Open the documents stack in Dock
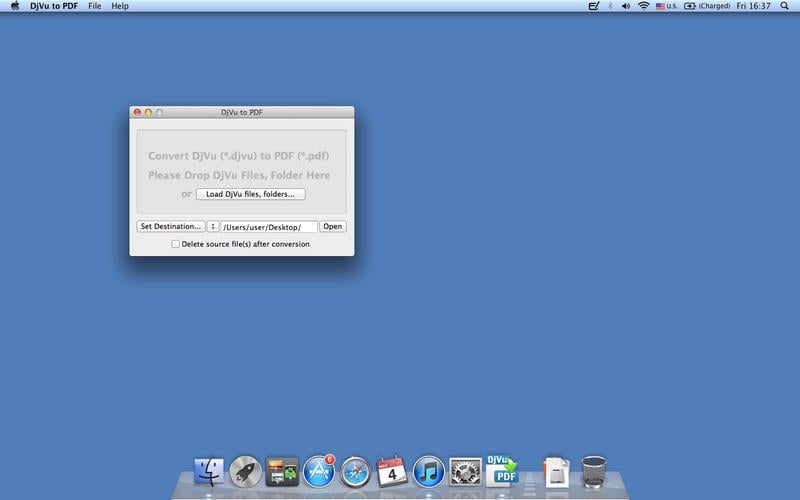The height and width of the screenshot is (500, 800). (556, 472)
